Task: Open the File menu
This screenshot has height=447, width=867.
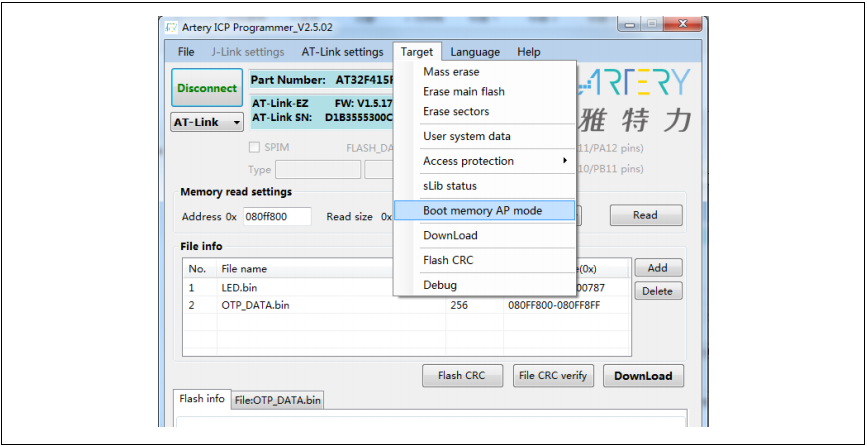Action: pos(186,52)
